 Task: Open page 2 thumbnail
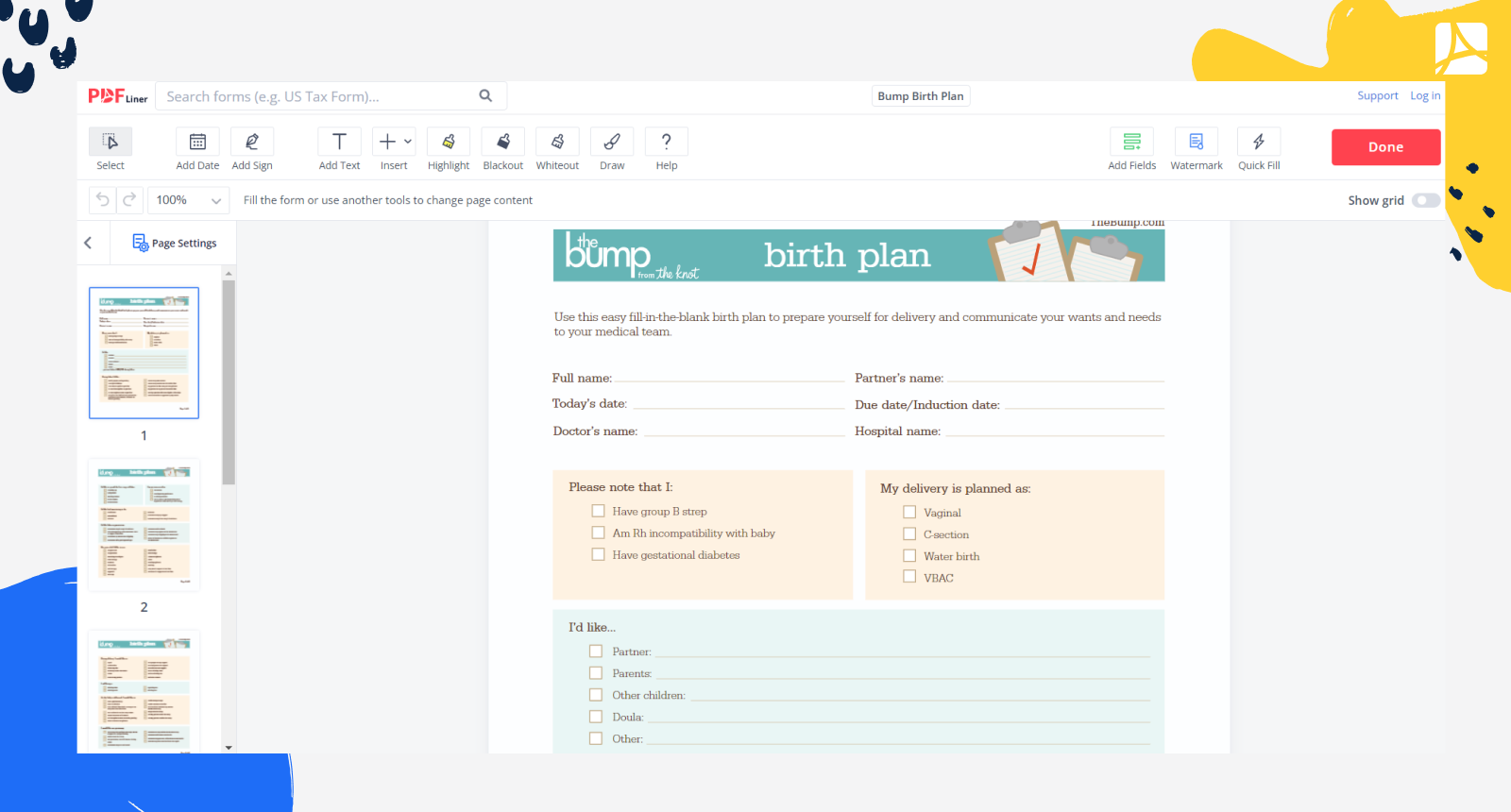pos(144,525)
